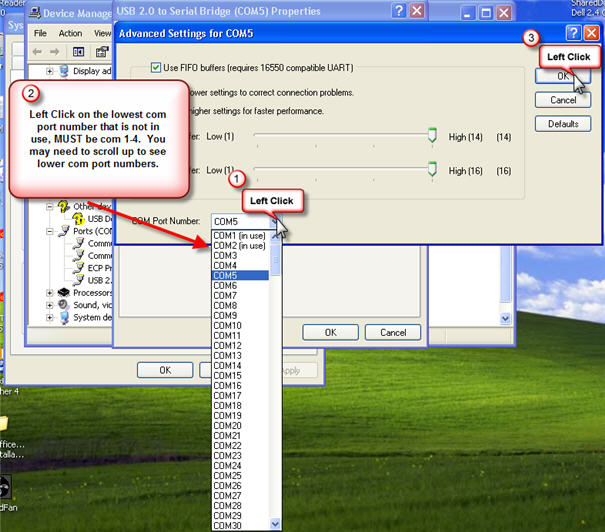Click the help question mark in Advanced Settings
Image resolution: width=605 pixels, height=532 pixels.
(573, 33)
